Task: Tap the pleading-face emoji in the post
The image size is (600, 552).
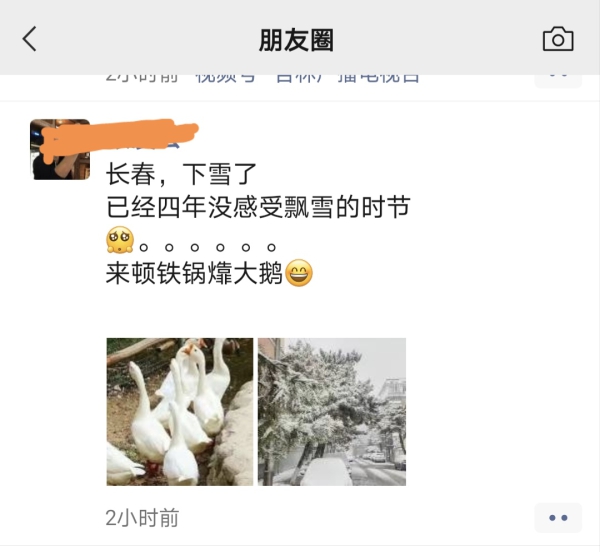Action: click(120, 240)
